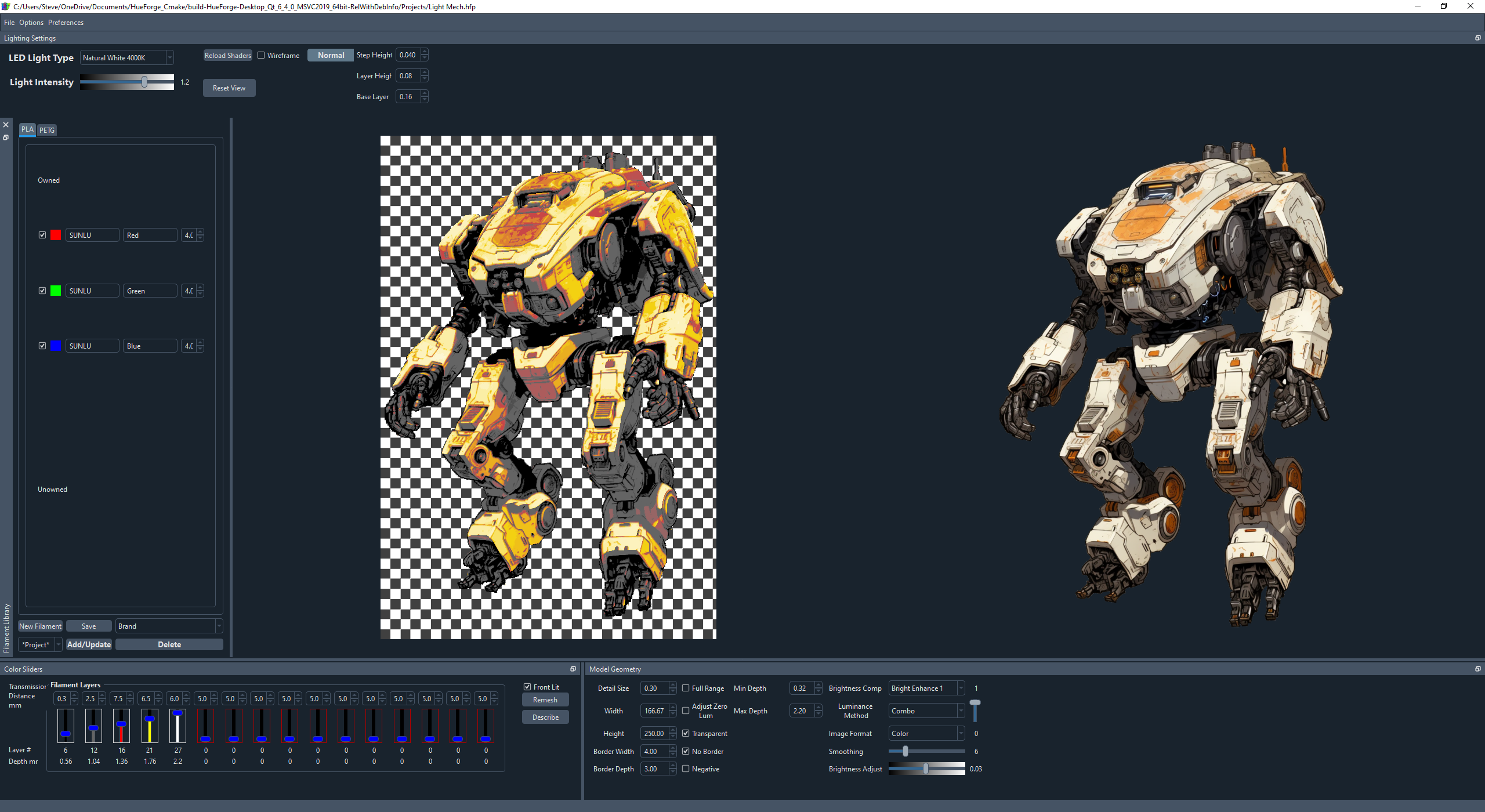Click the float icon on the Lighting Settings panel

[1477, 38]
